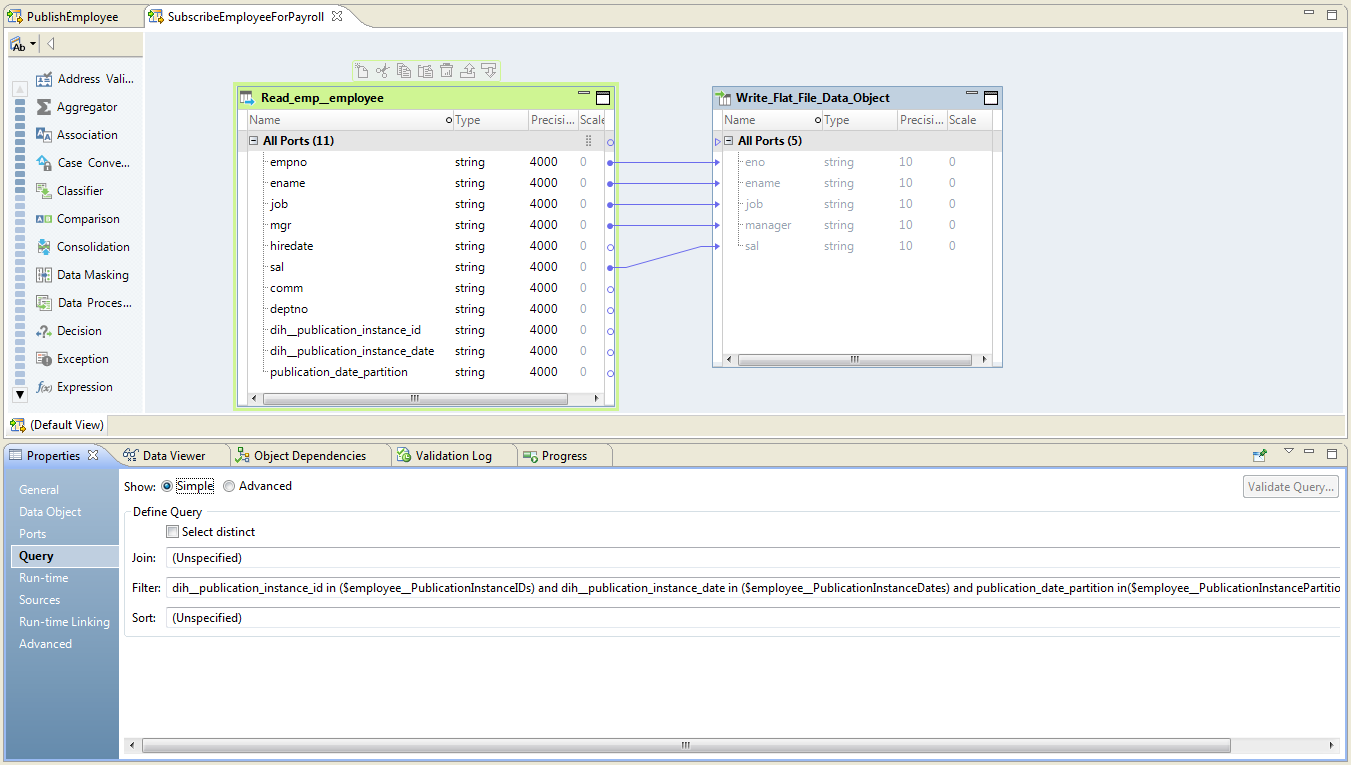Switch to the PublishEmployee editor tab
This screenshot has width=1351, height=765.
click(x=70, y=17)
